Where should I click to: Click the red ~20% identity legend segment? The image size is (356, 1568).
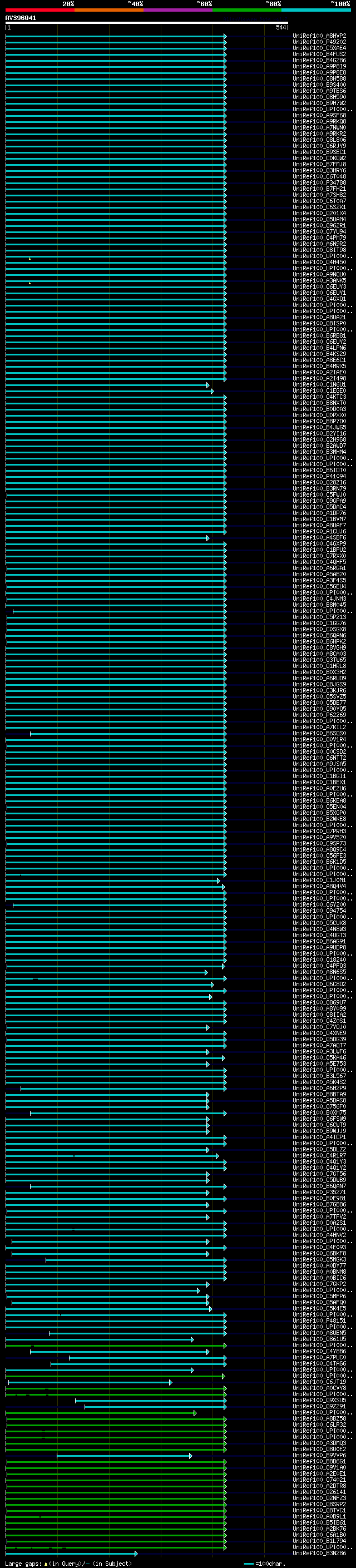[40, 10]
